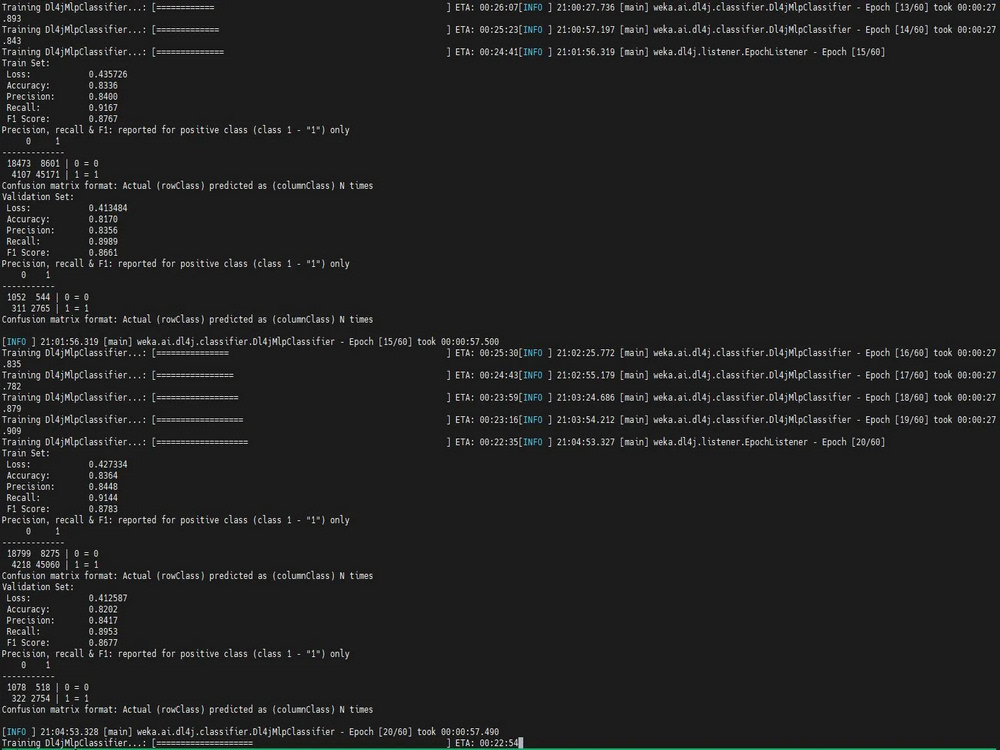This screenshot has width=1000, height=750.
Task: Select confusion matrix row 311 2765
Action: pyautogui.click(x=50, y=309)
